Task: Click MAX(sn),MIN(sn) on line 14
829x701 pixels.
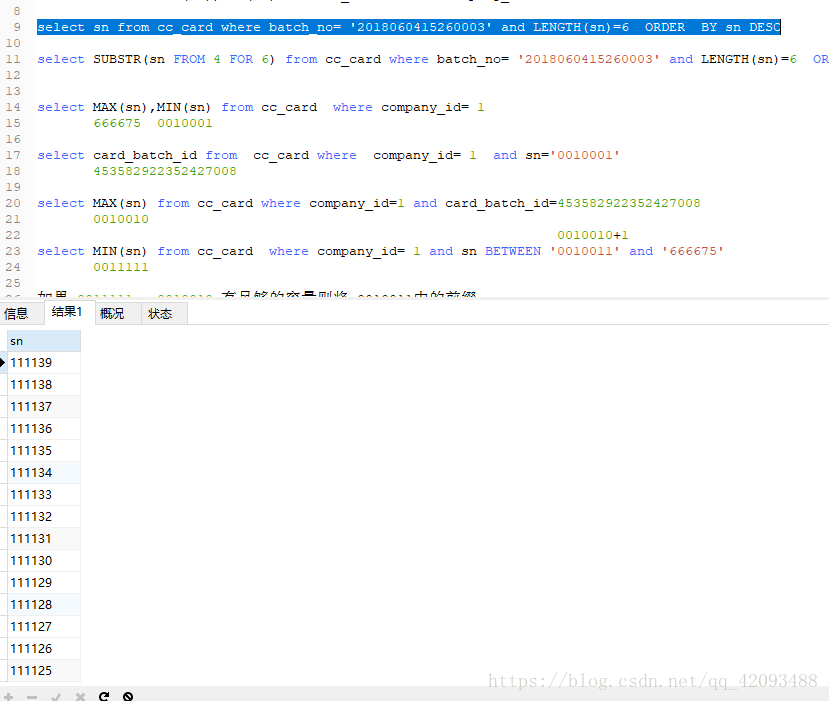Action: coord(152,107)
